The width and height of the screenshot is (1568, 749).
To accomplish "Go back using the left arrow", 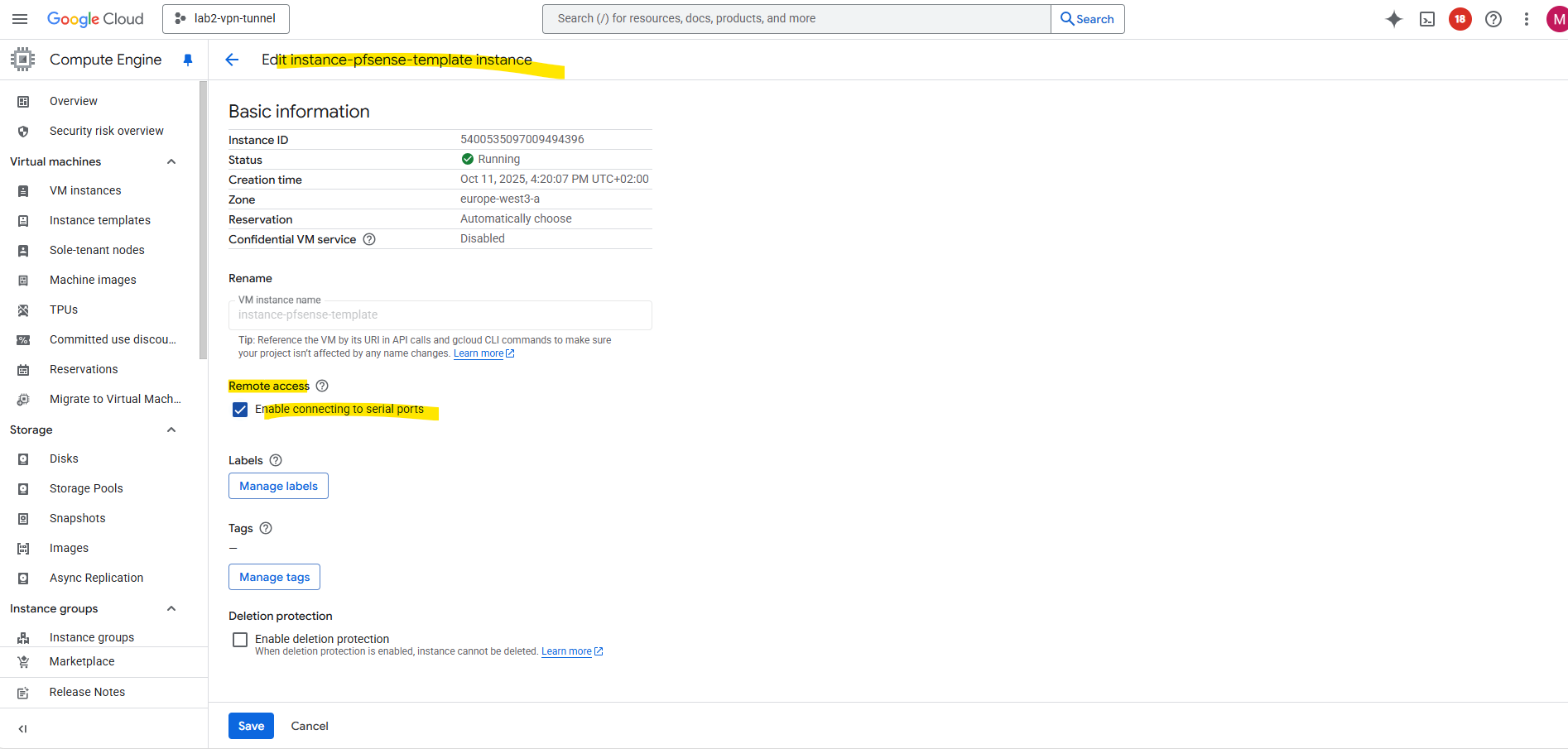I will (x=232, y=60).
